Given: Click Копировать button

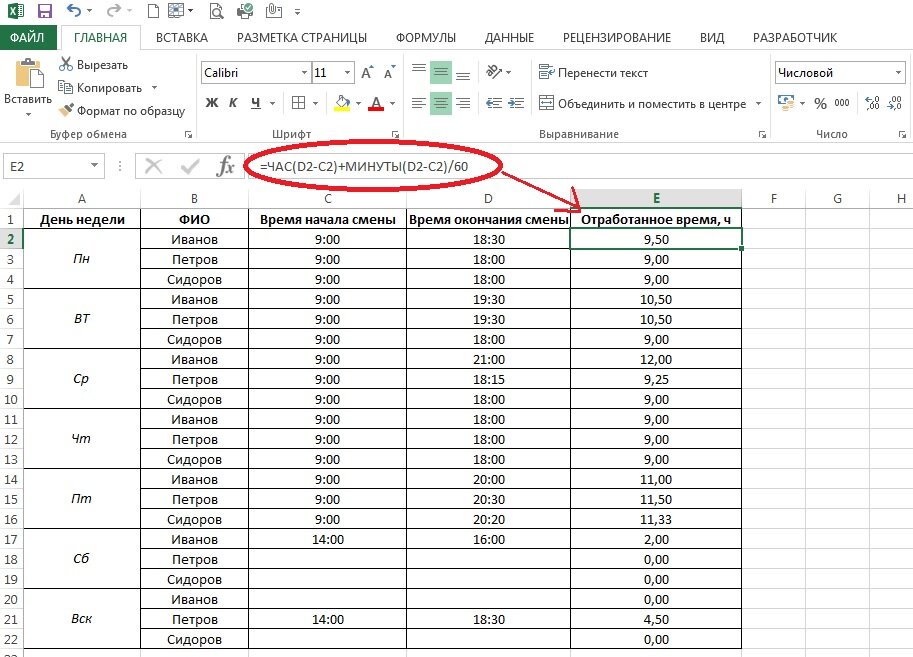Looking at the screenshot, I should point(100,88).
